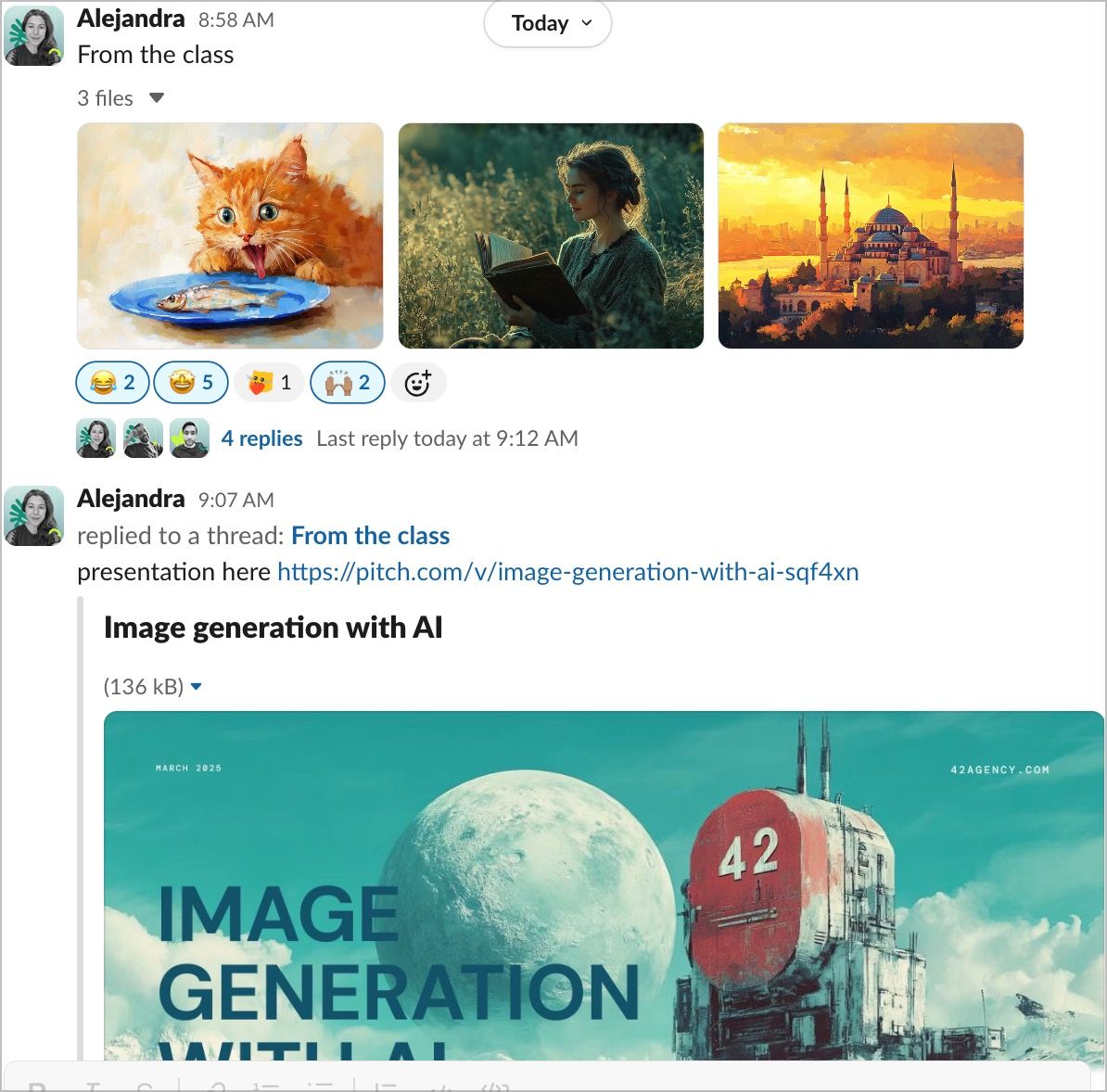Click Alejandra's name on 9:07 AM message
This screenshot has height=1092, width=1107.
pyautogui.click(x=131, y=499)
